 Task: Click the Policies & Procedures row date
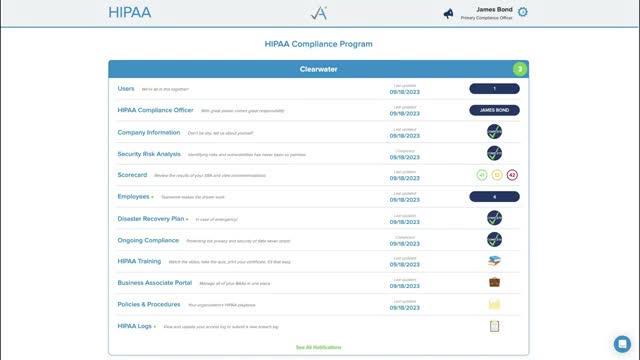[x=404, y=308]
